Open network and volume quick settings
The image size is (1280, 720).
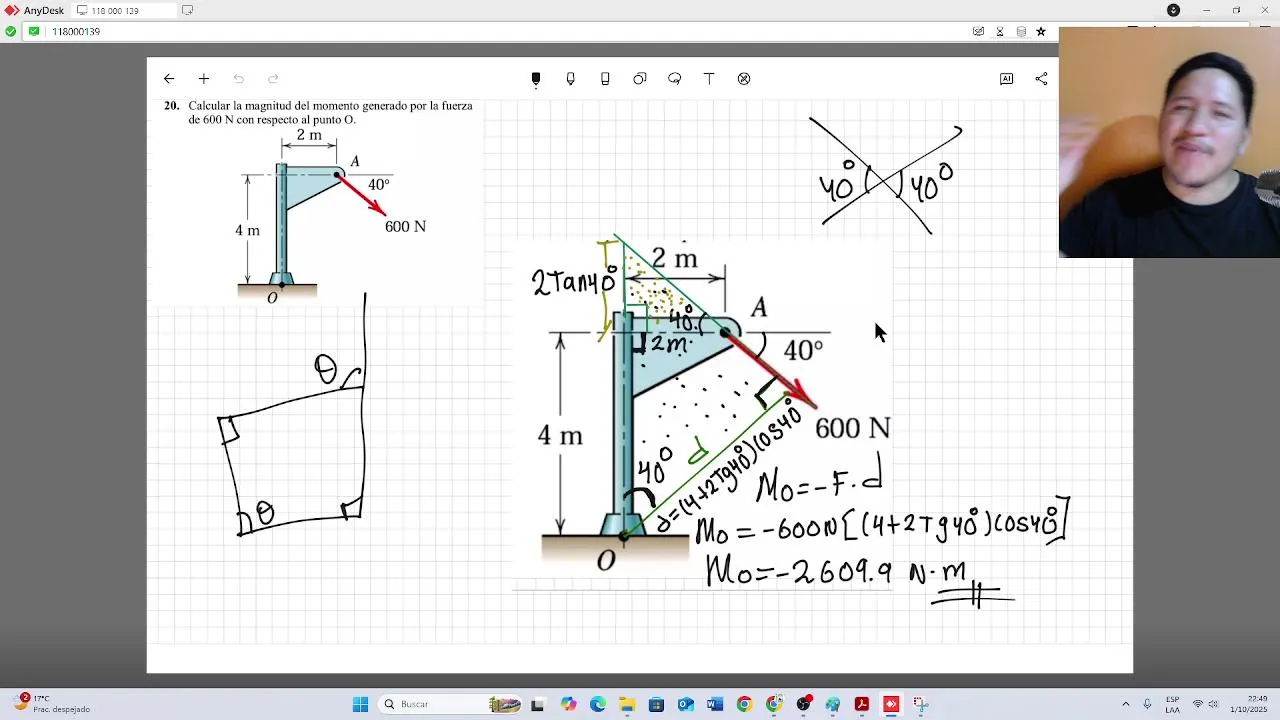pyautogui.click(x=1208, y=704)
